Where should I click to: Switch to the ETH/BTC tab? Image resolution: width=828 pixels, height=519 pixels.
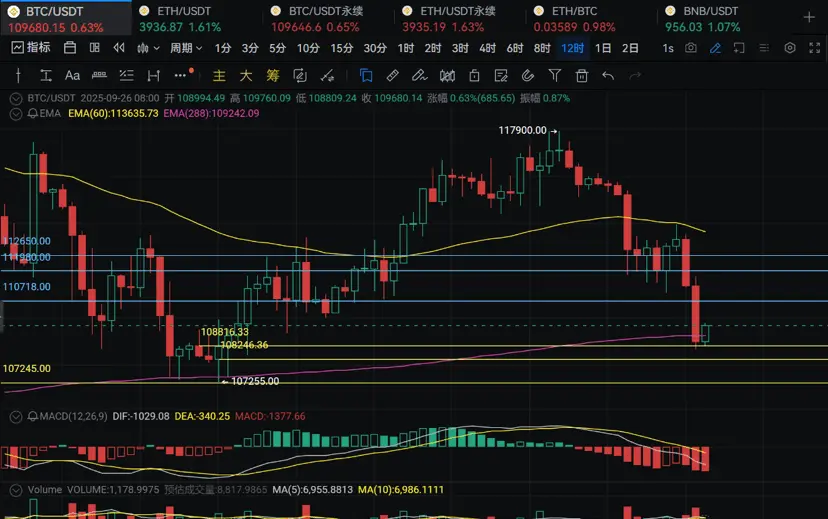pos(591,18)
